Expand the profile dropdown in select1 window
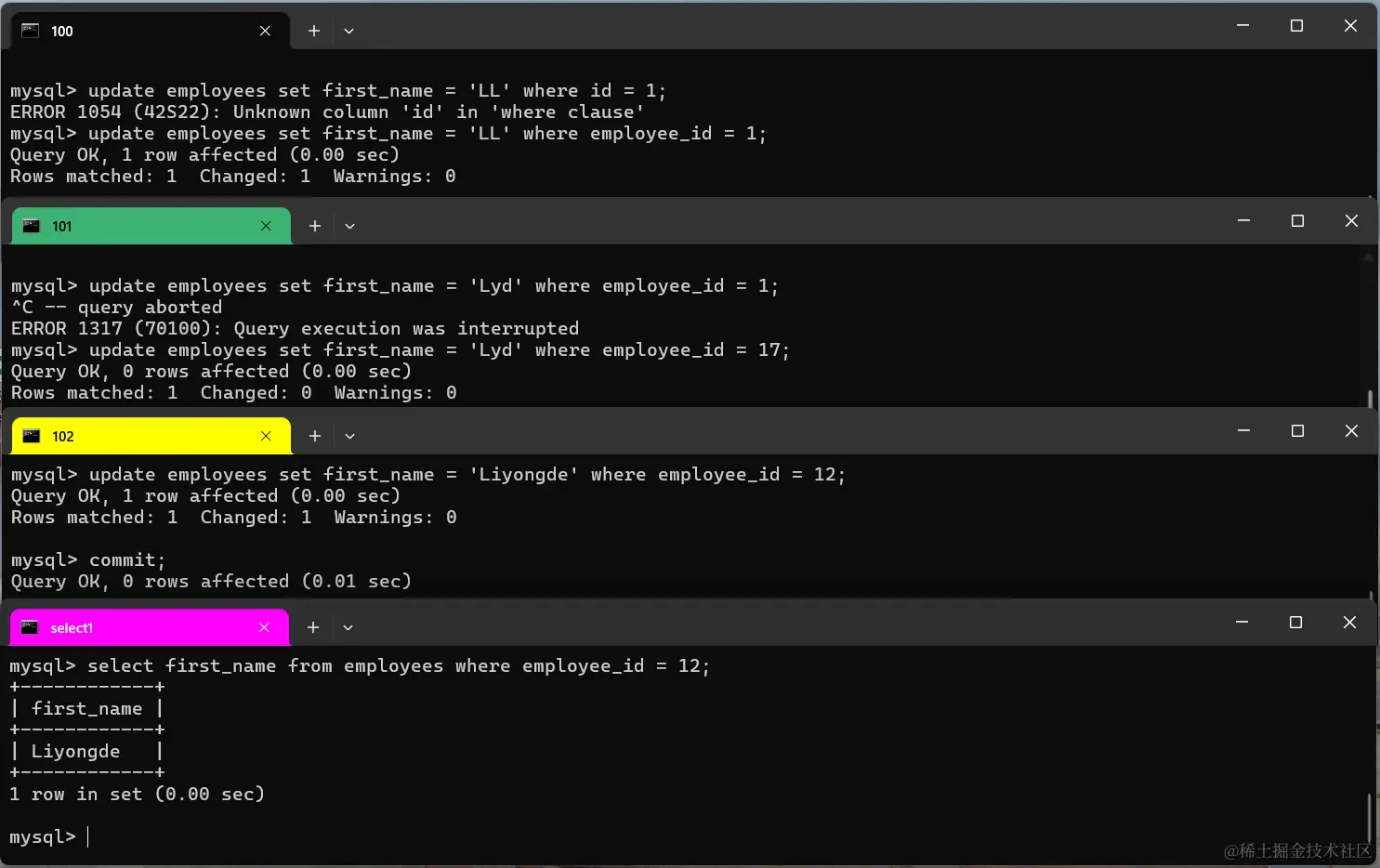The height and width of the screenshot is (868, 1380). pos(348,627)
